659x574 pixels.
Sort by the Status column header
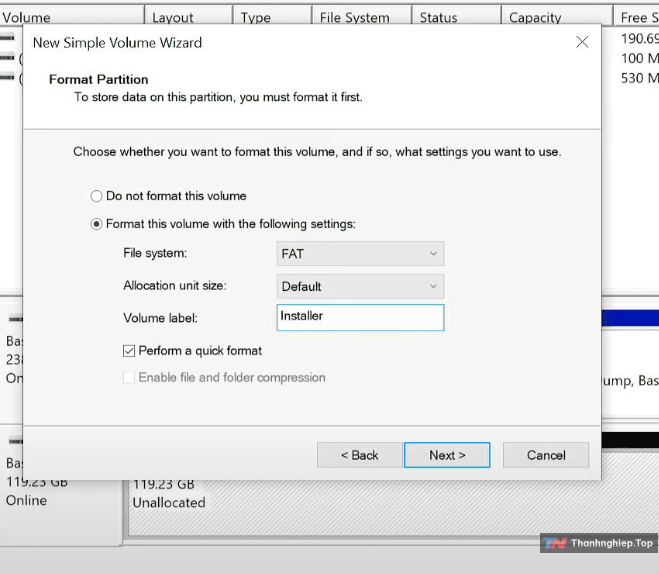pyautogui.click(x=456, y=17)
